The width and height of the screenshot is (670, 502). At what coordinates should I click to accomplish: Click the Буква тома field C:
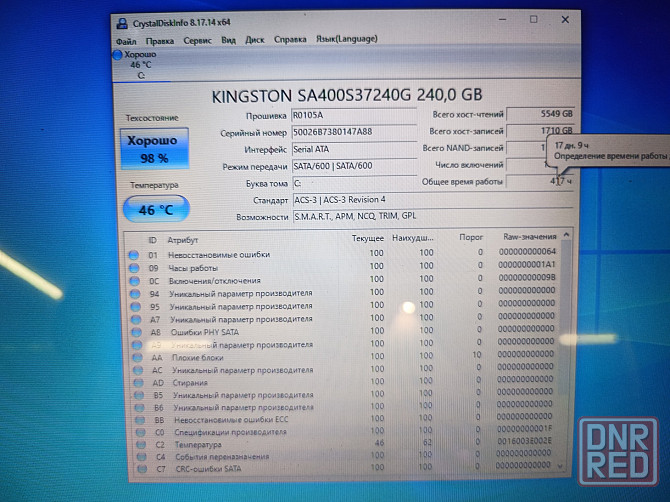(355, 183)
